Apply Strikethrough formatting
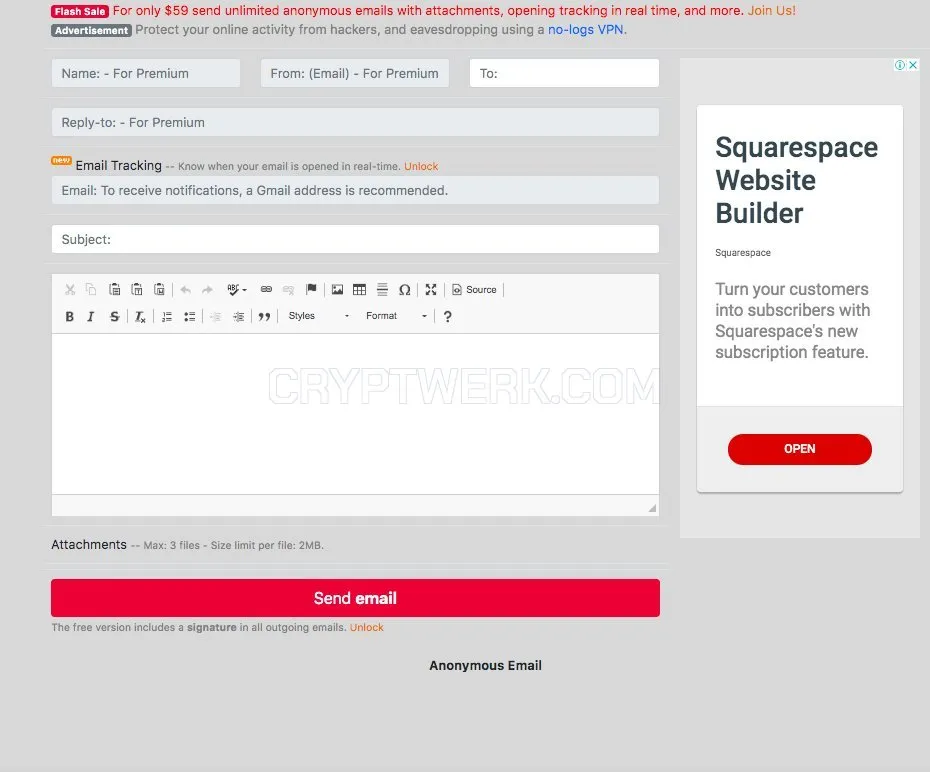Screen dimensions: 930x772 click(x=114, y=317)
